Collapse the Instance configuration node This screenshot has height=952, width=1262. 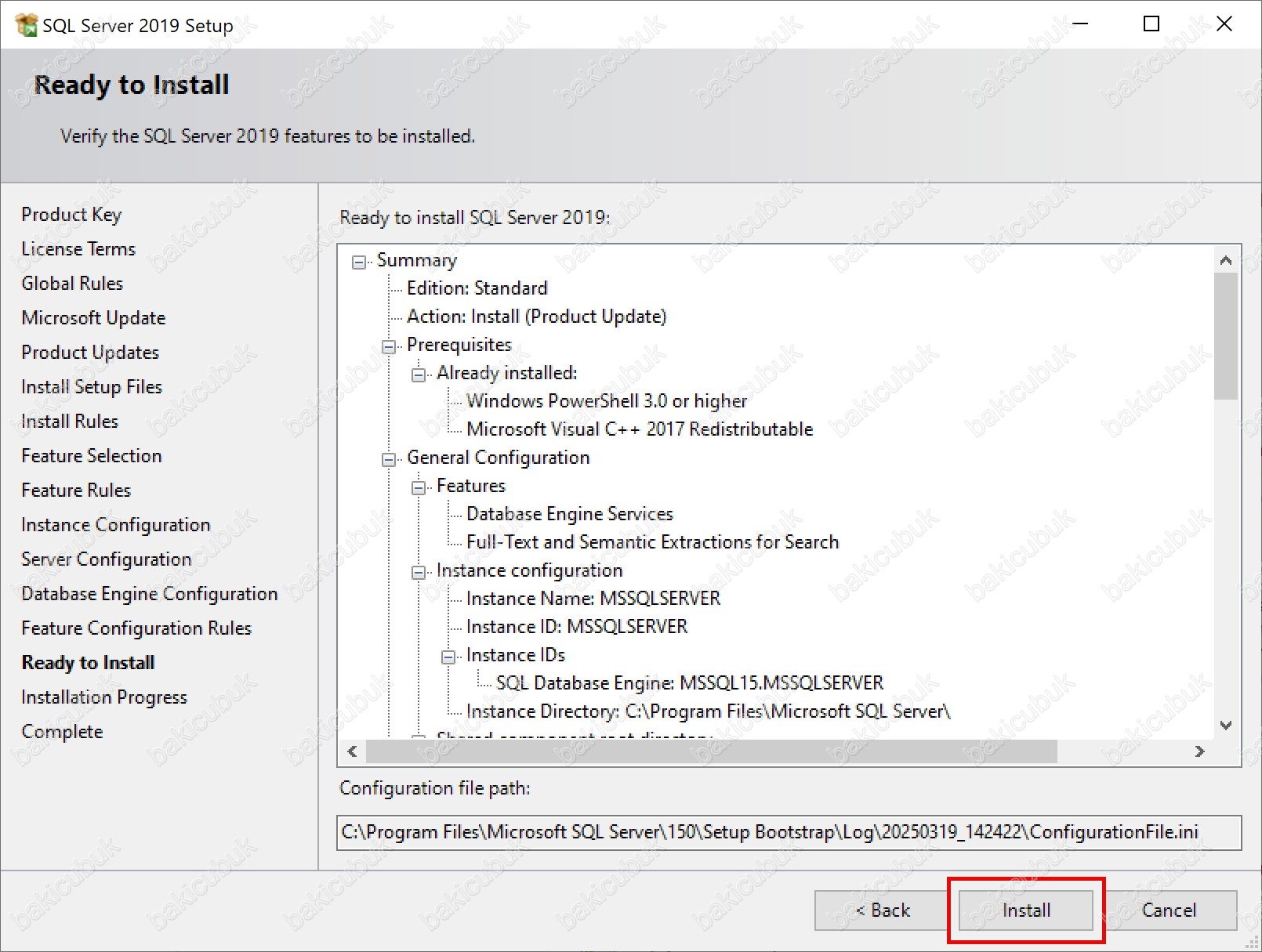click(419, 572)
